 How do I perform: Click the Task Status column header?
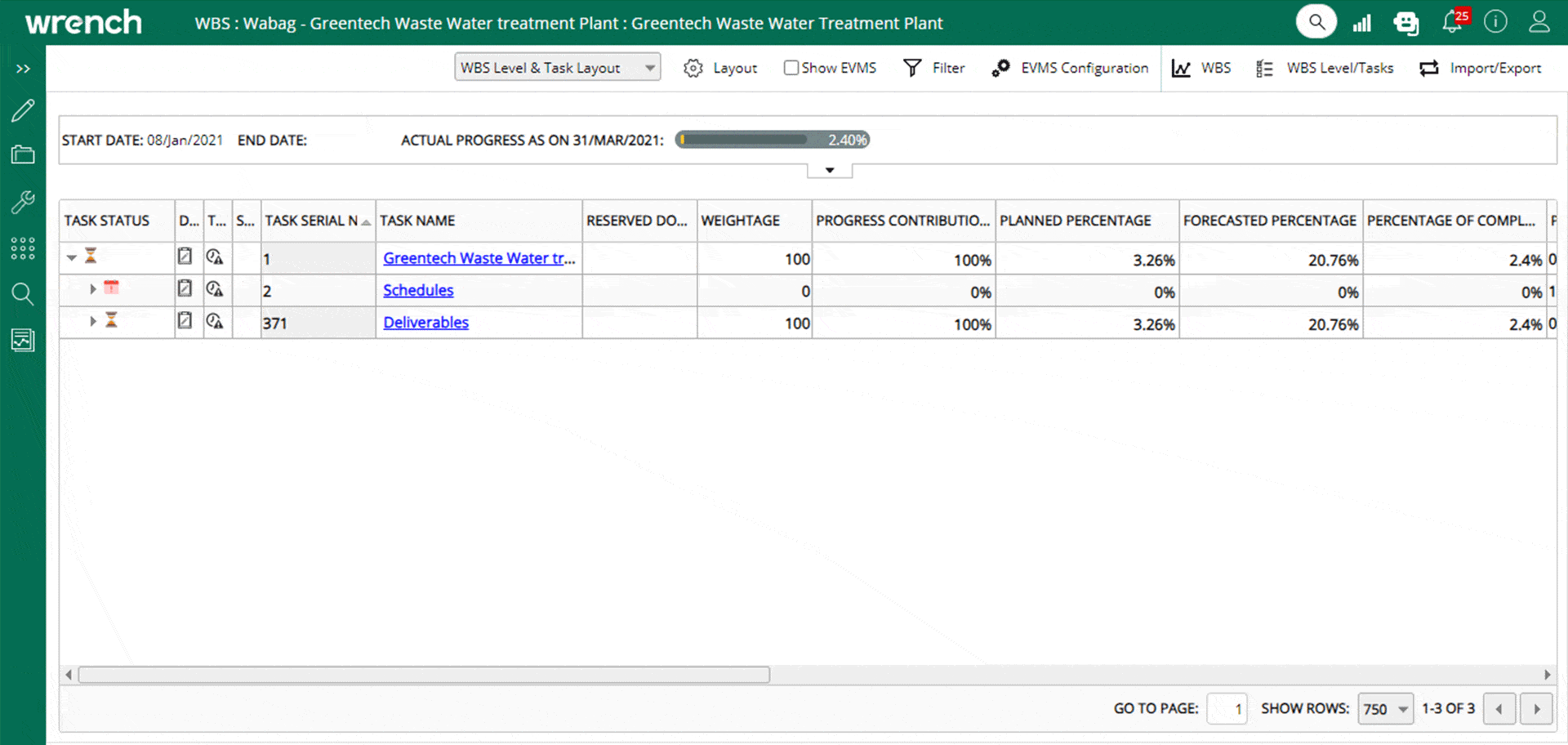(117, 221)
